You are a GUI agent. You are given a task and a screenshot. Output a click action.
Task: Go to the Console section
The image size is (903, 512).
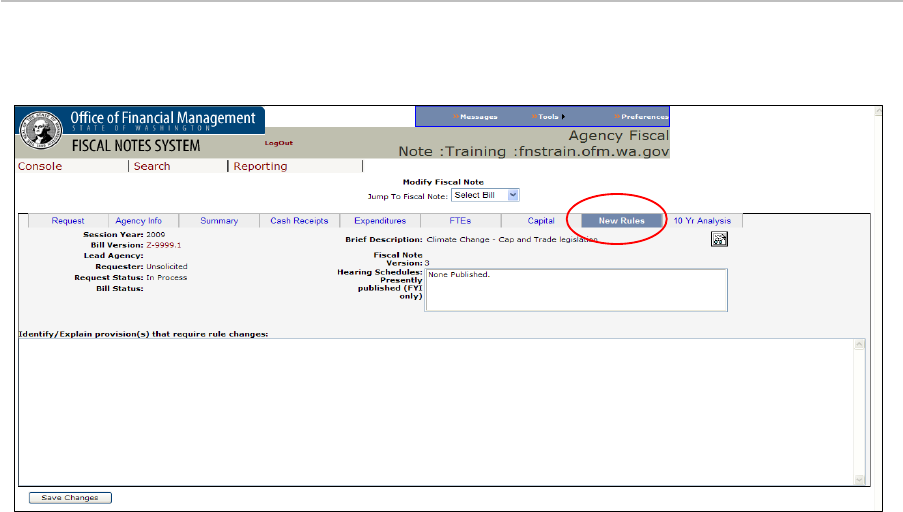point(40,166)
